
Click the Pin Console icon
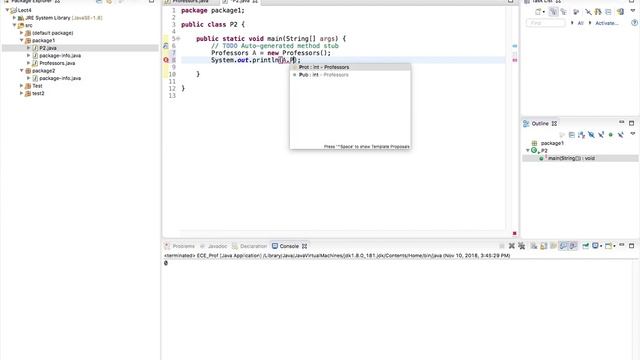[x=586, y=246]
